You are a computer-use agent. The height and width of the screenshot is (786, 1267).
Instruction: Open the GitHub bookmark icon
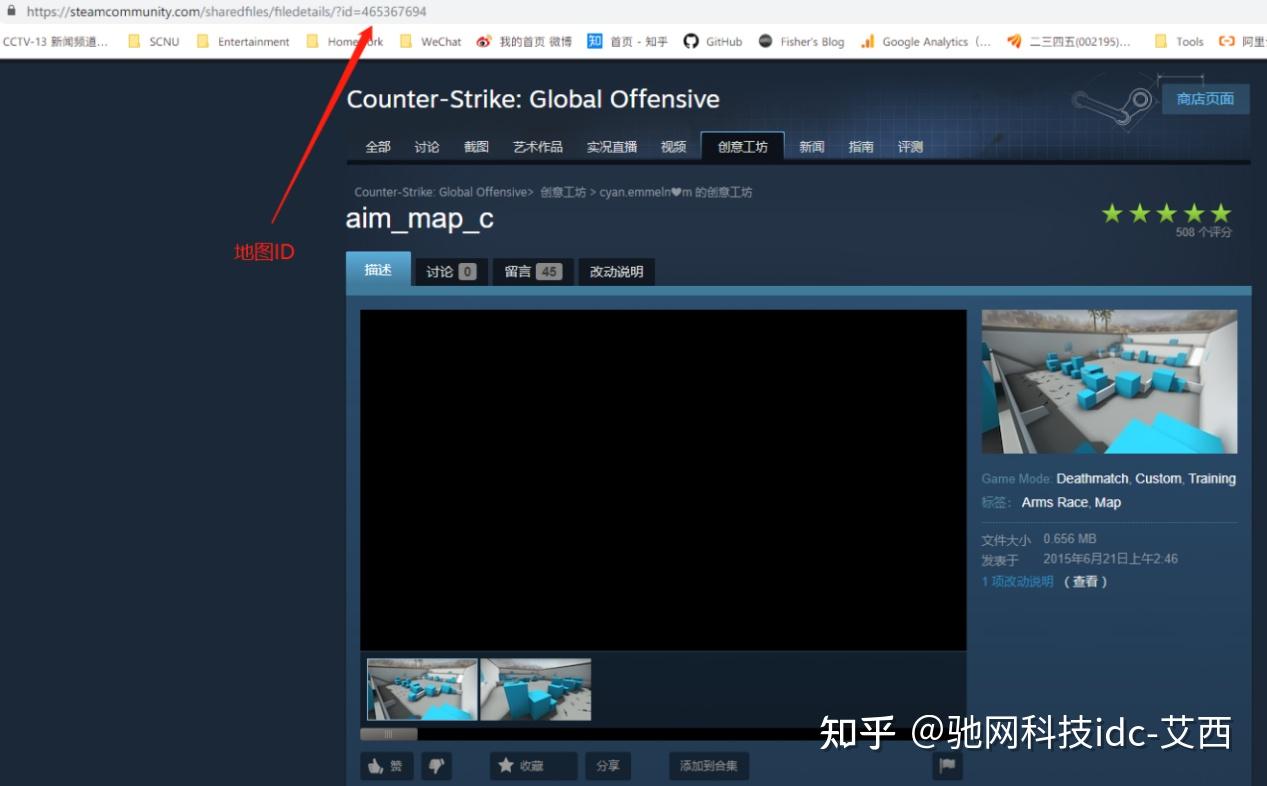click(690, 41)
